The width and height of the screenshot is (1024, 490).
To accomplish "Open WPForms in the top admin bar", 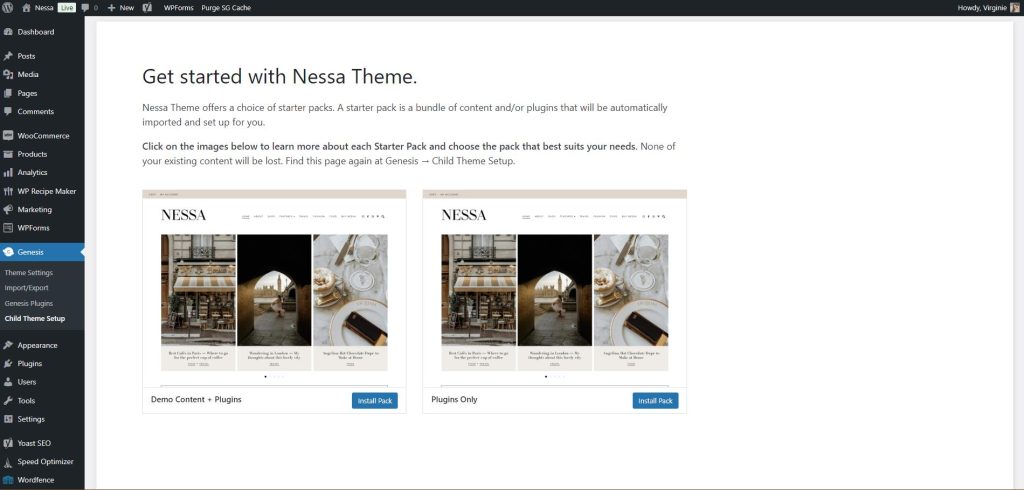I will pyautogui.click(x=178, y=8).
